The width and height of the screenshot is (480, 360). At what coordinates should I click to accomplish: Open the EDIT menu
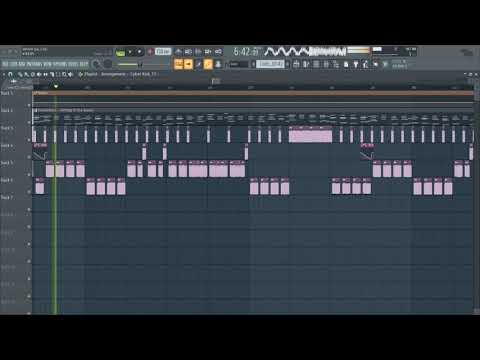pyautogui.click(x=13, y=64)
